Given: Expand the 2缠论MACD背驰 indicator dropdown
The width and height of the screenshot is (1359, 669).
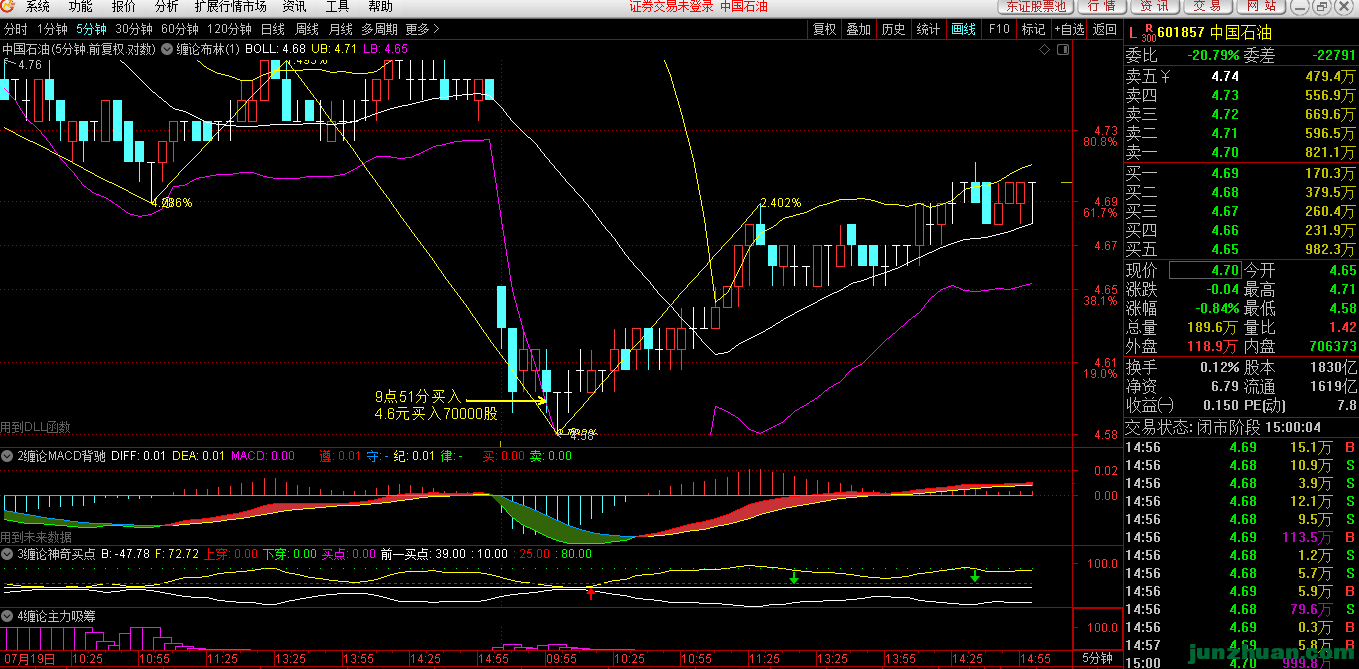Looking at the screenshot, I should pyautogui.click(x=9, y=456).
